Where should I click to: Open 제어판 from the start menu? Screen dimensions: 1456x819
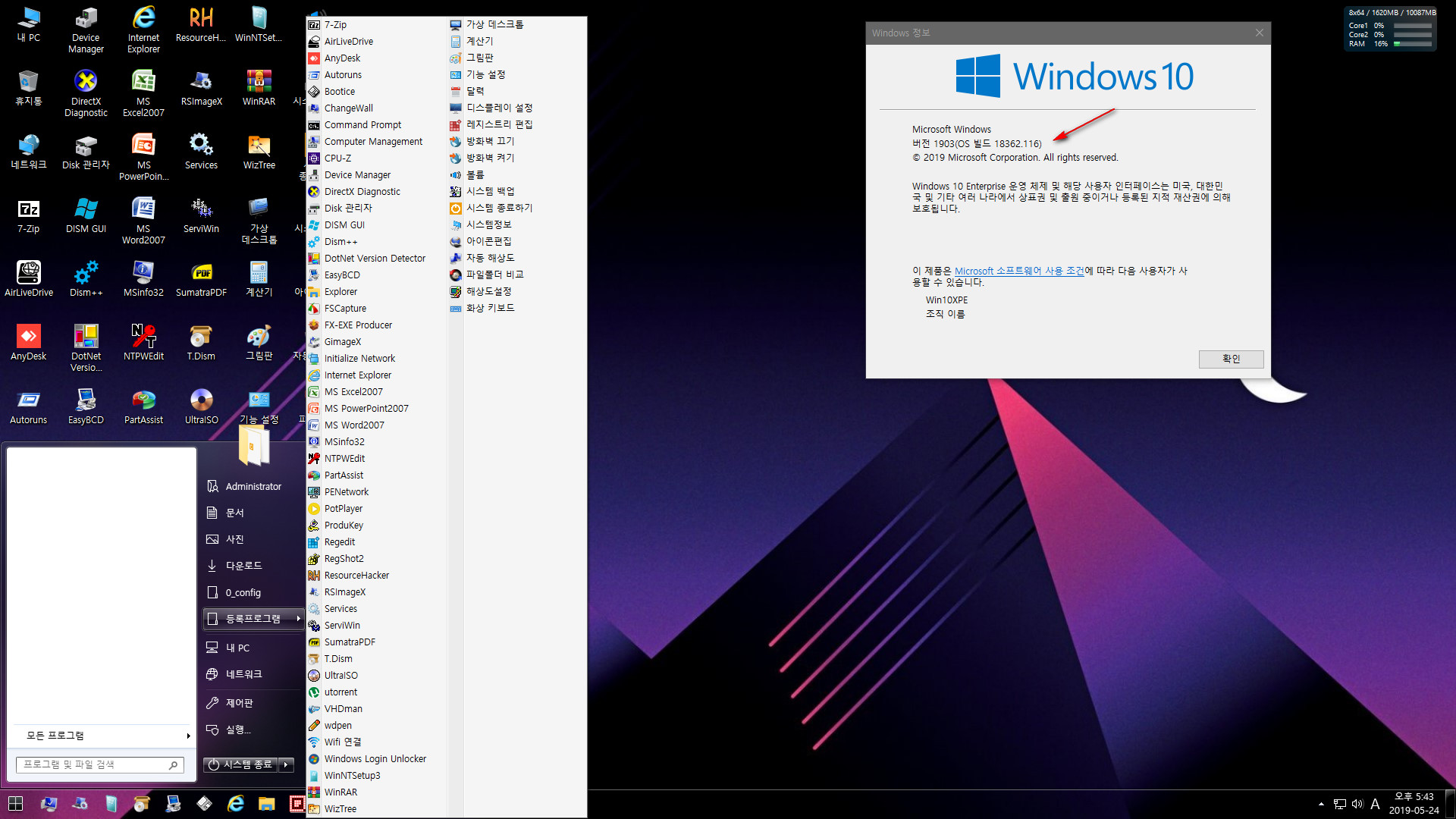coord(253,703)
